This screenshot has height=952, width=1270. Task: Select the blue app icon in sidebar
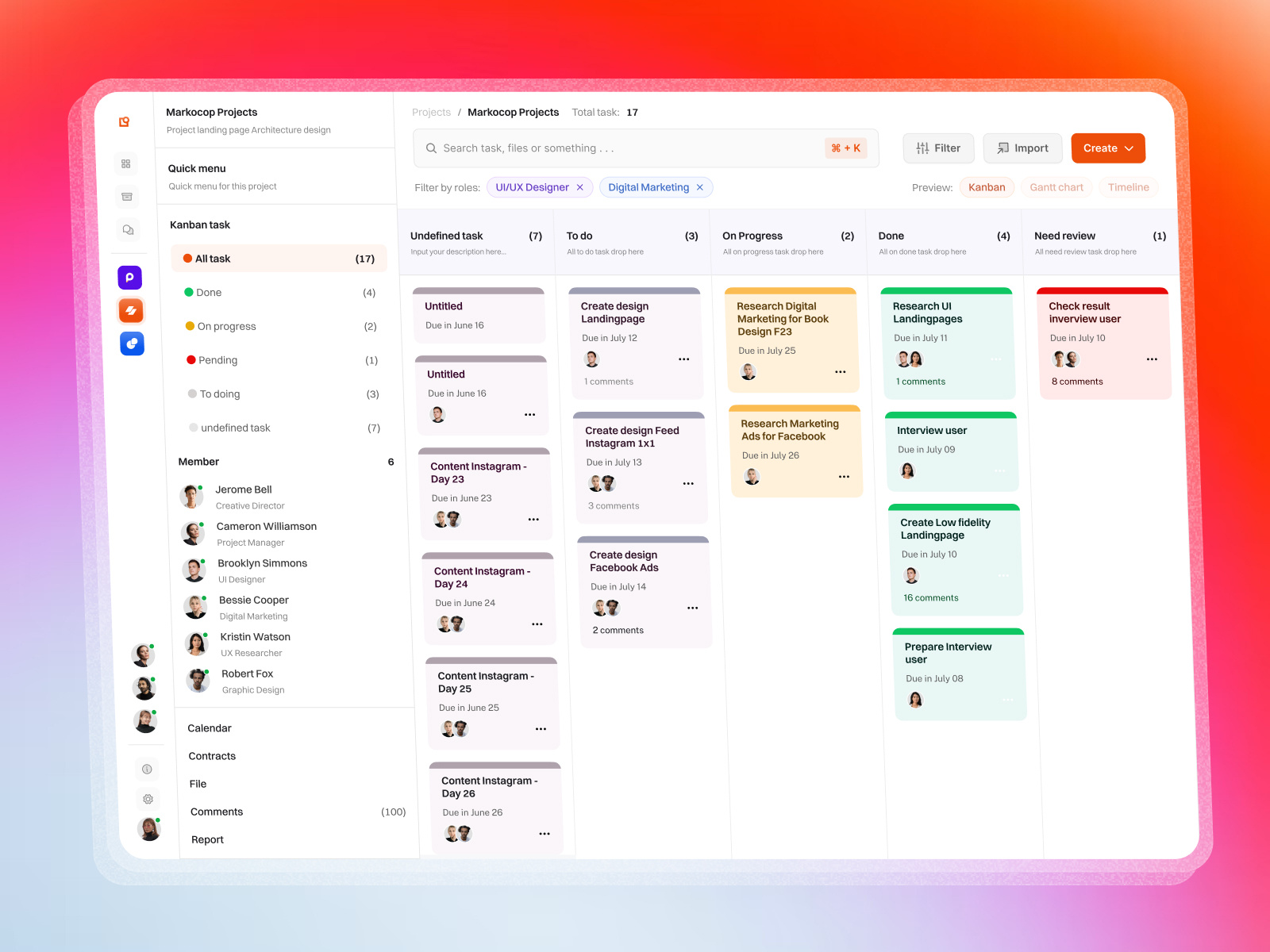pyautogui.click(x=129, y=344)
